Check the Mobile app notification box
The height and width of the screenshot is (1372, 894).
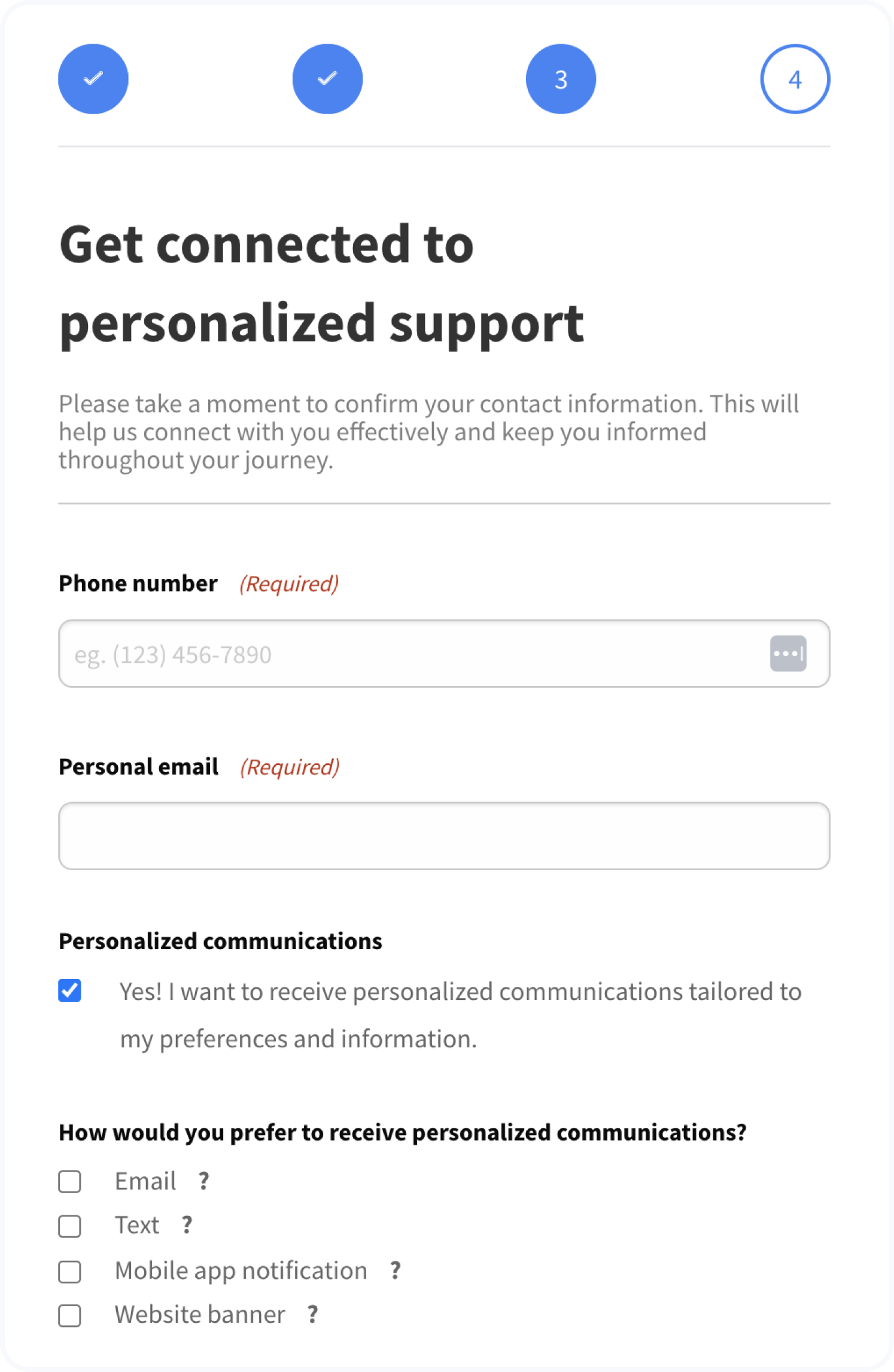click(70, 1272)
